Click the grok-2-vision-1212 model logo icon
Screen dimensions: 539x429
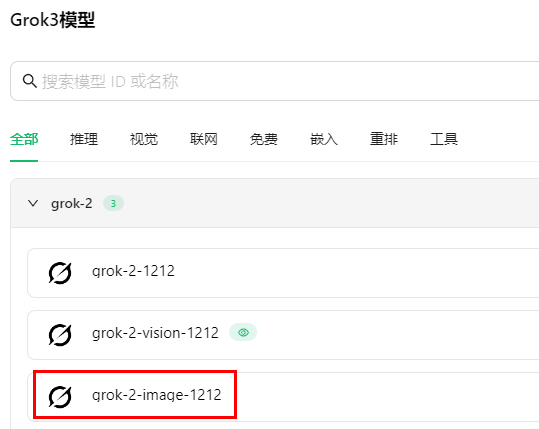(x=60, y=335)
